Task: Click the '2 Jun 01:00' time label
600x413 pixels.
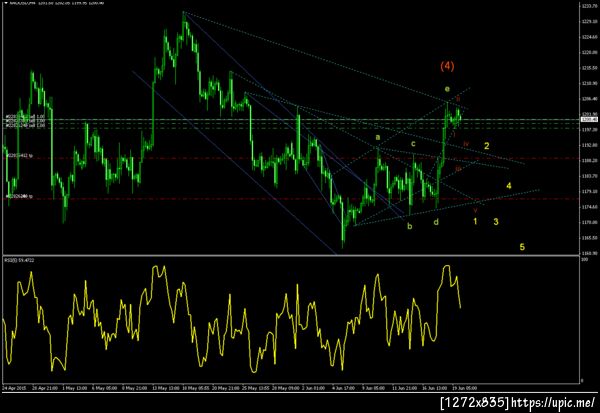Action: (313, 388)
